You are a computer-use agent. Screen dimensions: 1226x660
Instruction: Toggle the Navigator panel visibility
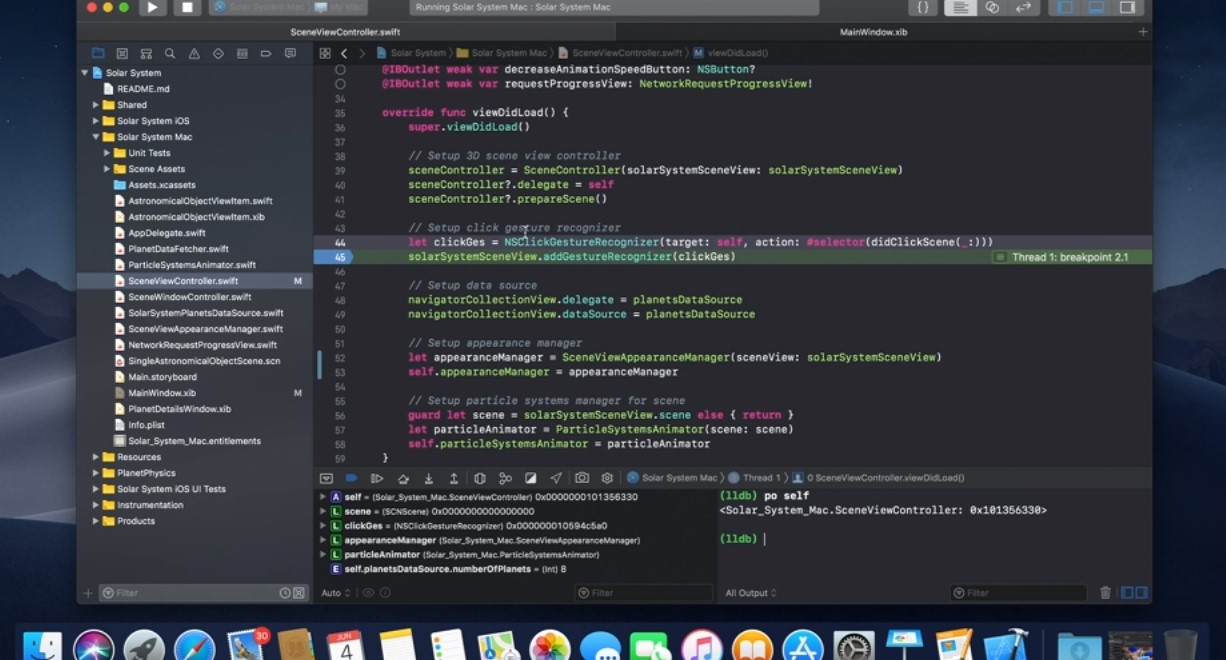point(1066,7)
